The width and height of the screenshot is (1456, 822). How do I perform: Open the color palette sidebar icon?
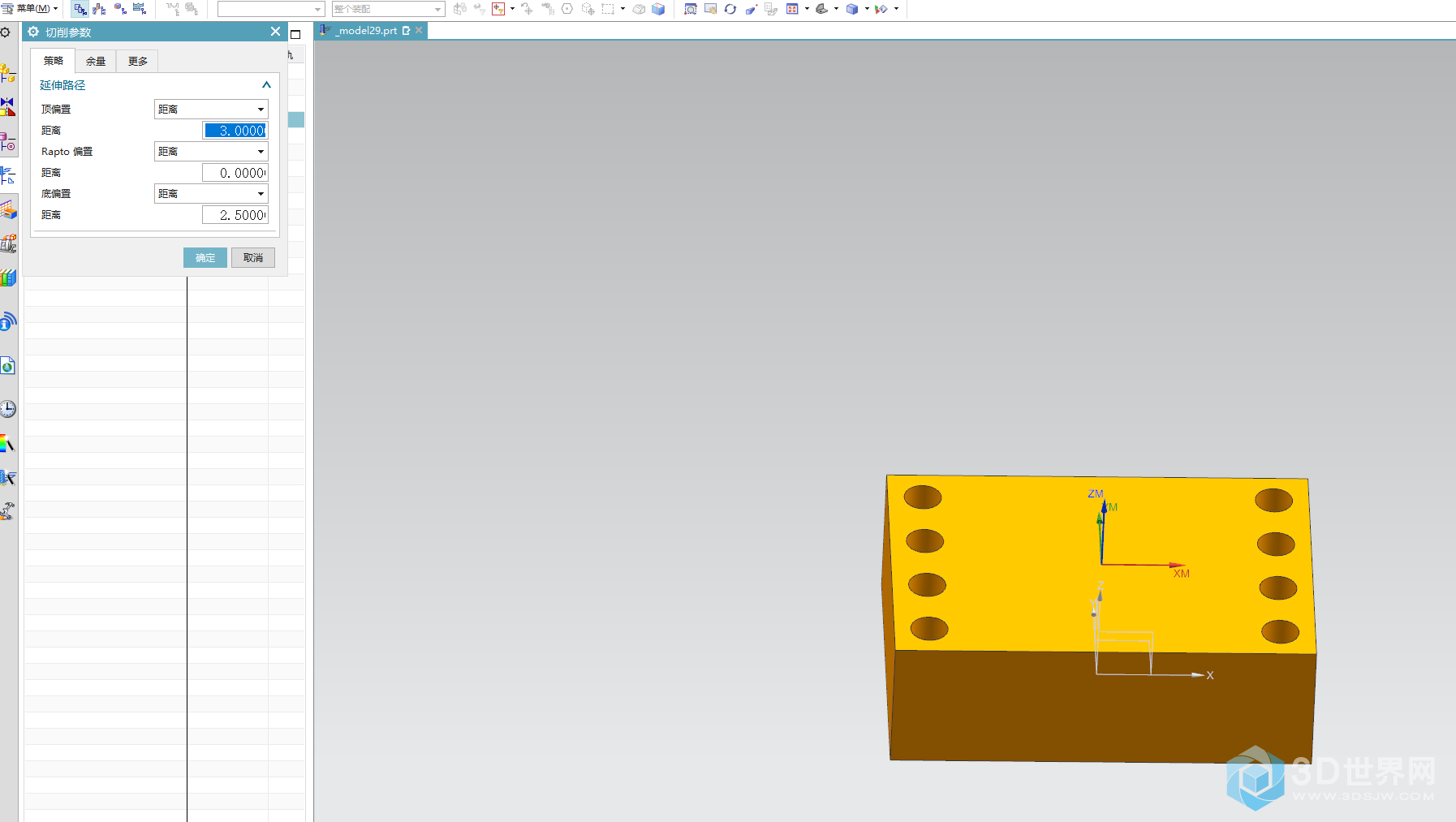(x=8, y=443)
